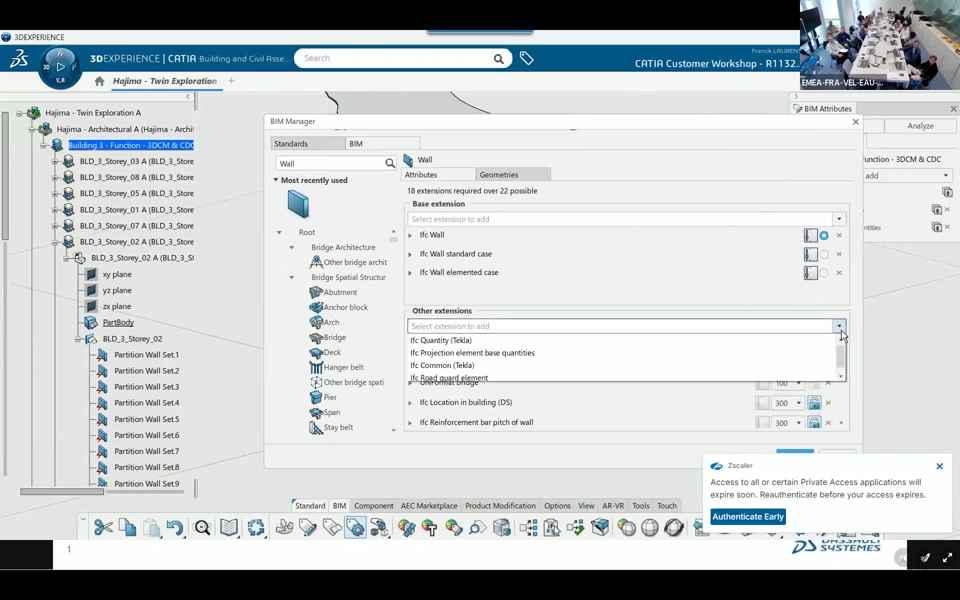The width and height of the screenshot is (960, 600).
Task: Click the geometry icon on Ifc Wall row
Action: click(811, 235)
